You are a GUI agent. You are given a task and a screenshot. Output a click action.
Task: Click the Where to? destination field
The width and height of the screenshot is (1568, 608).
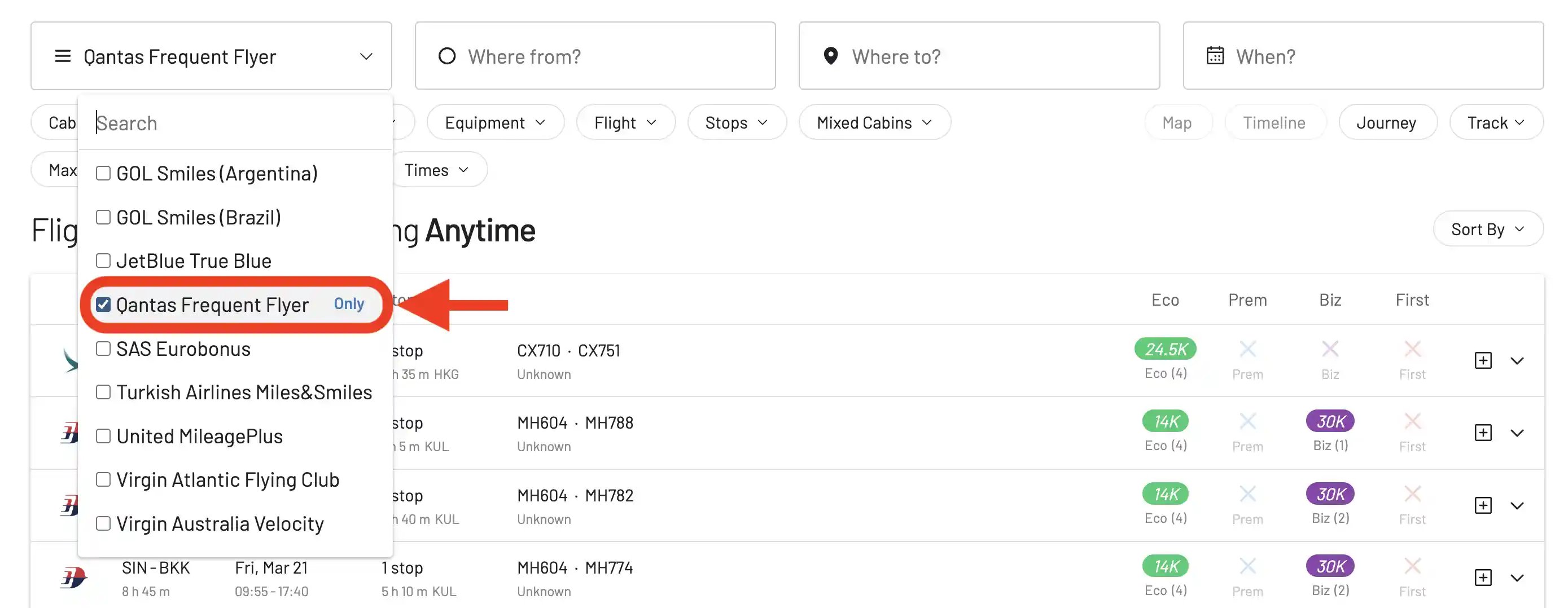[x=979, y=56]
